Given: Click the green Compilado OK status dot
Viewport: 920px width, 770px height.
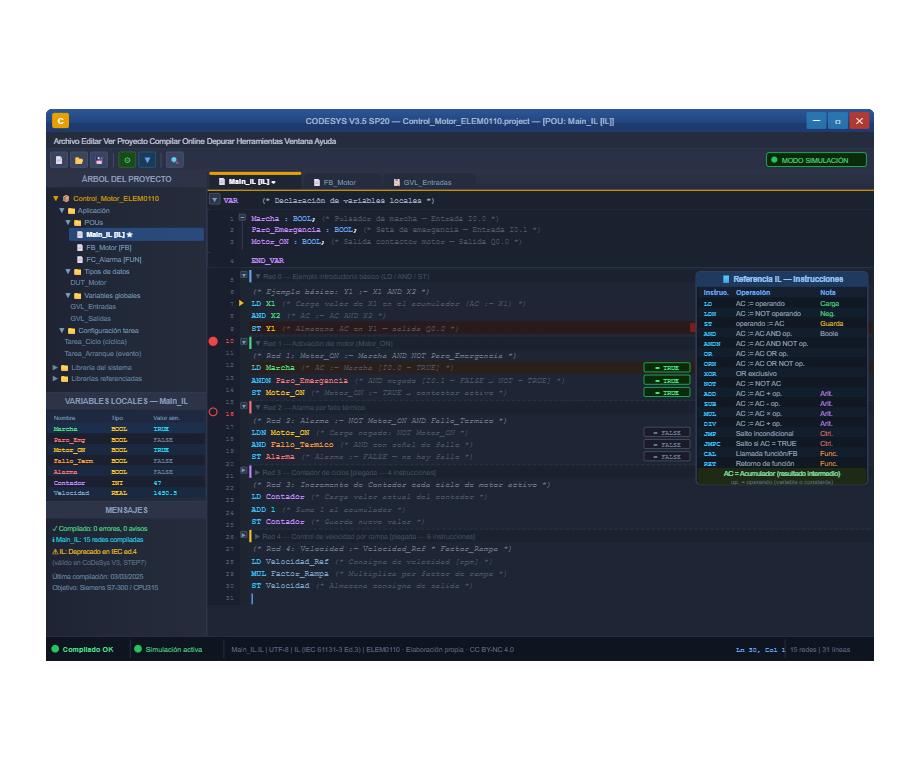Looking at the screenshot, I should 55,649.
